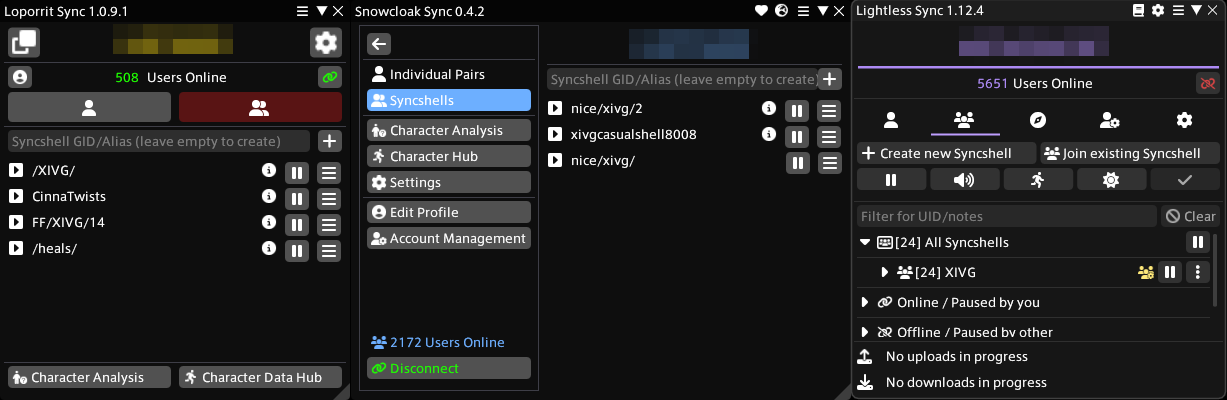
Task: Switch to Lightless compass discovery tab
Action: click(1038, 120)
